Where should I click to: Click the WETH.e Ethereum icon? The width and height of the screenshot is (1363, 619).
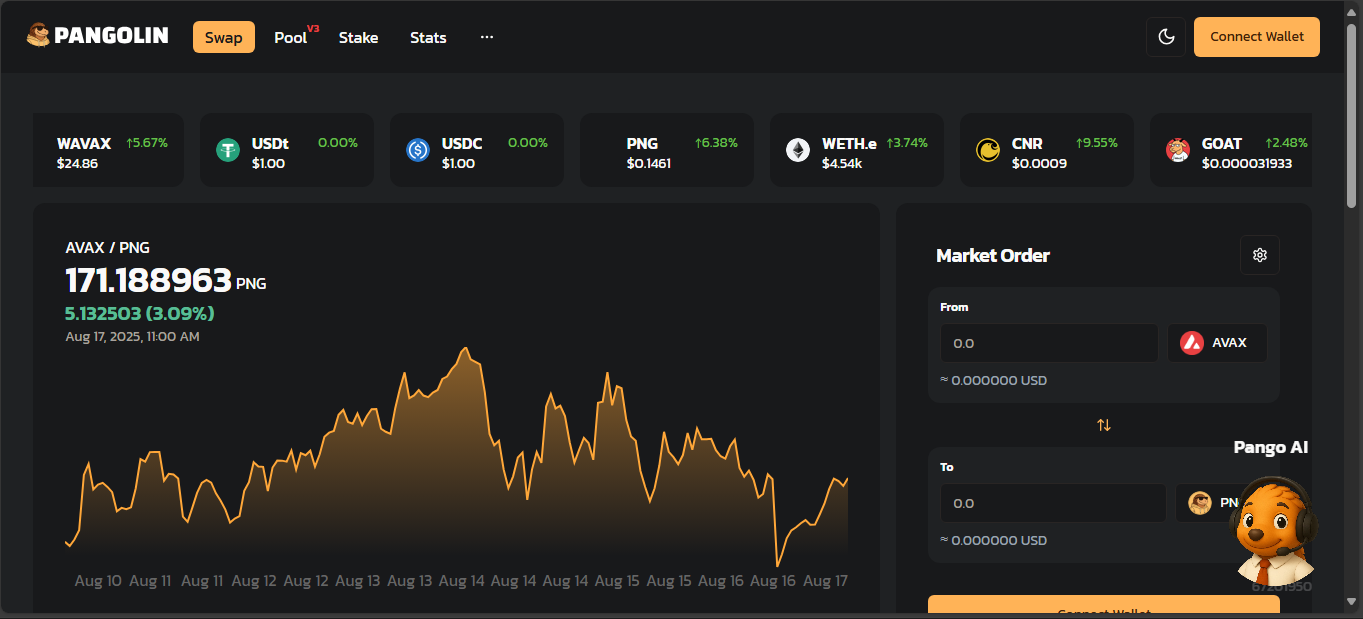798,150
